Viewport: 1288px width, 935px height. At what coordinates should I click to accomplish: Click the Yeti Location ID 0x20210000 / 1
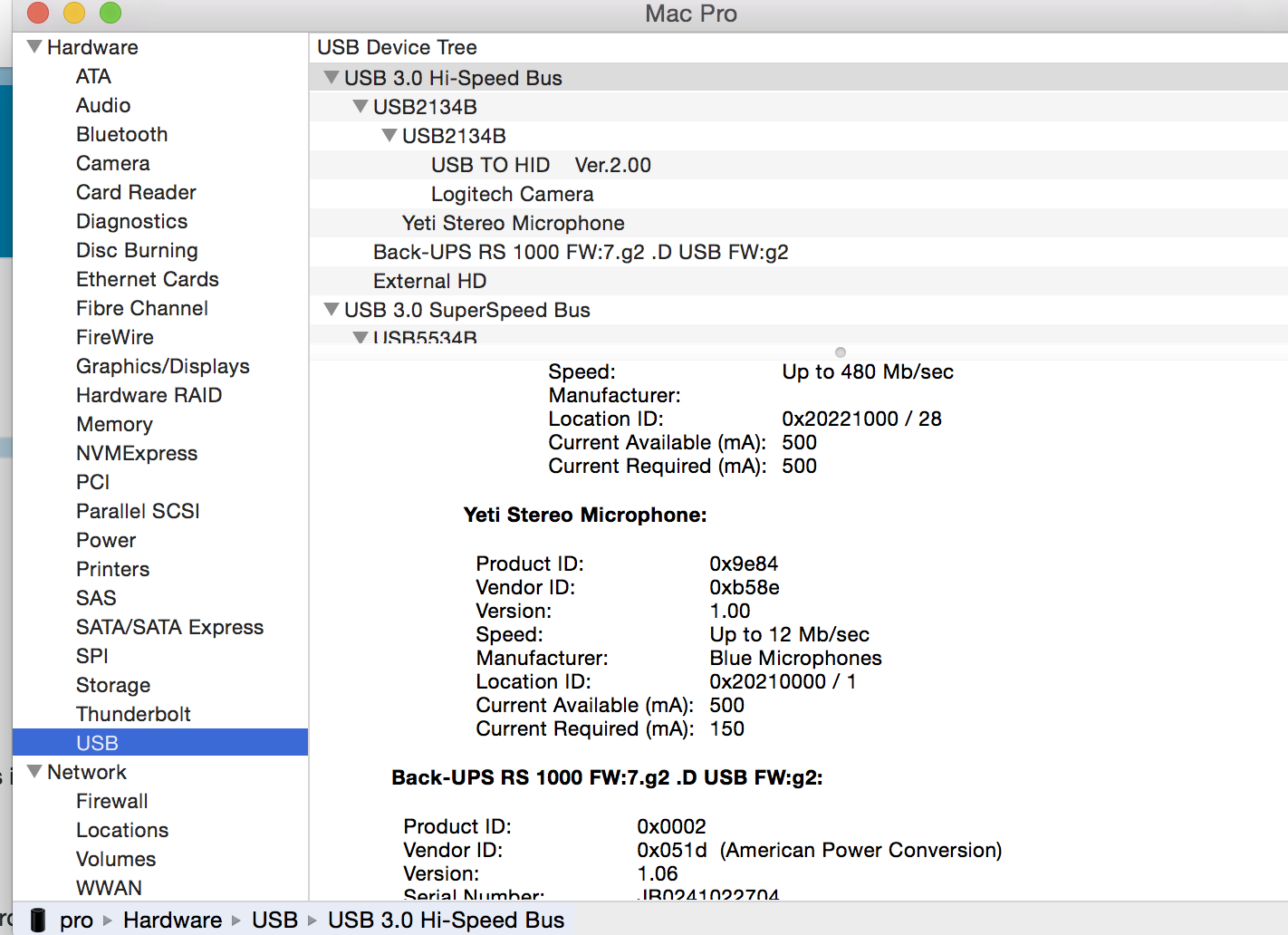(x=783, y=681)
